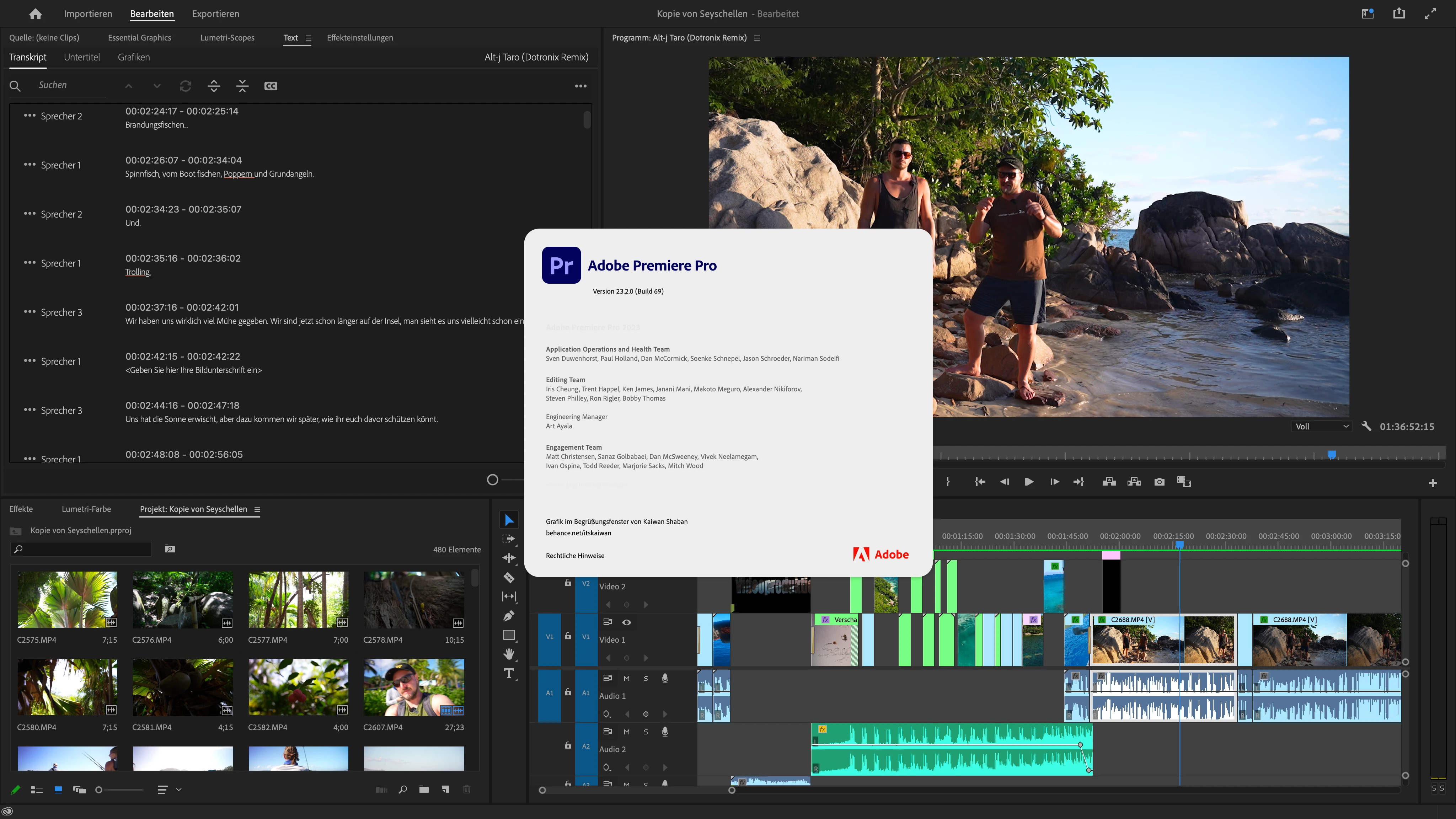Click the closed captions CC icon

click(x=271, y=86)
